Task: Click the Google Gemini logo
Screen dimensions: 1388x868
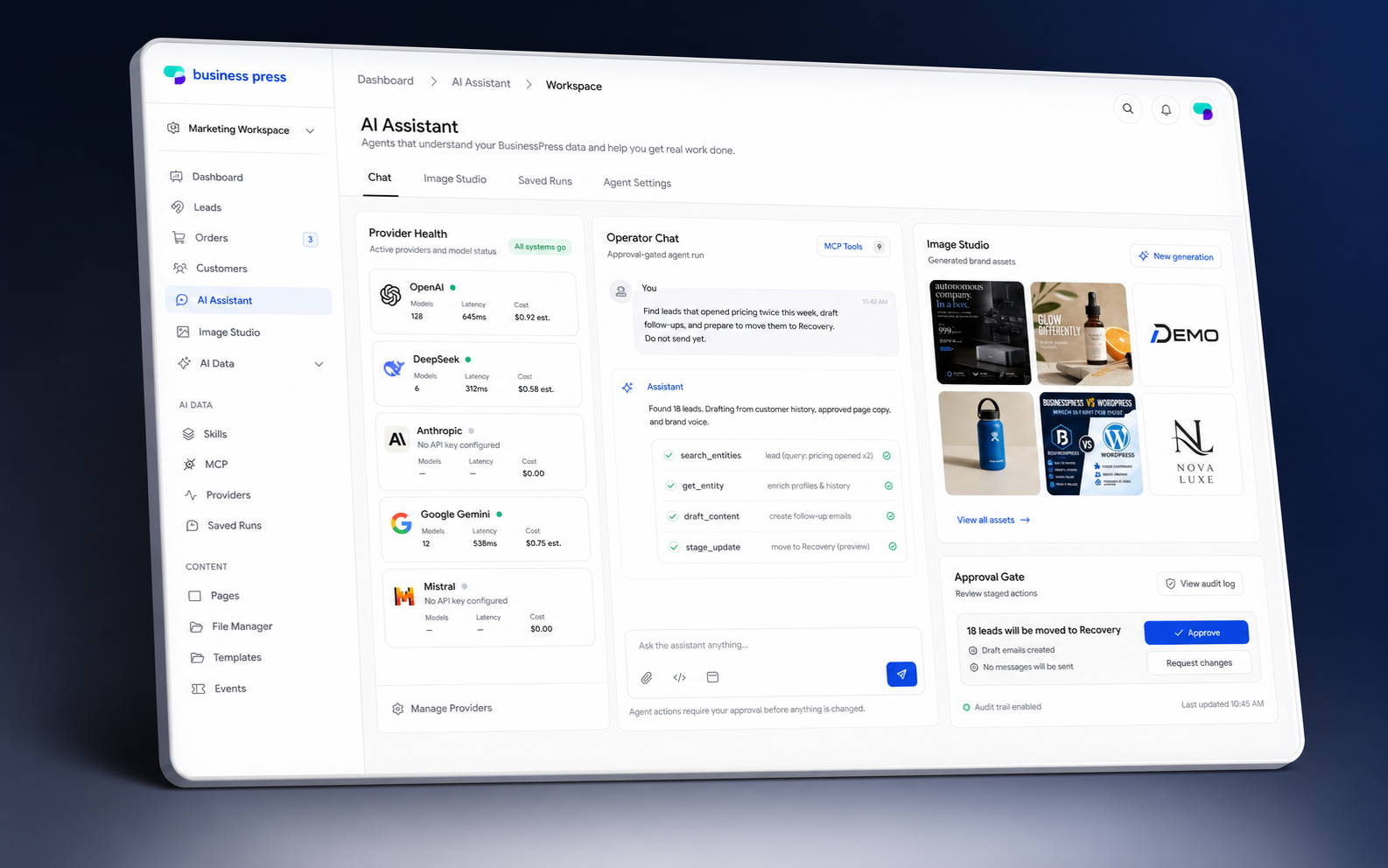Action: (x=402, y=523)
